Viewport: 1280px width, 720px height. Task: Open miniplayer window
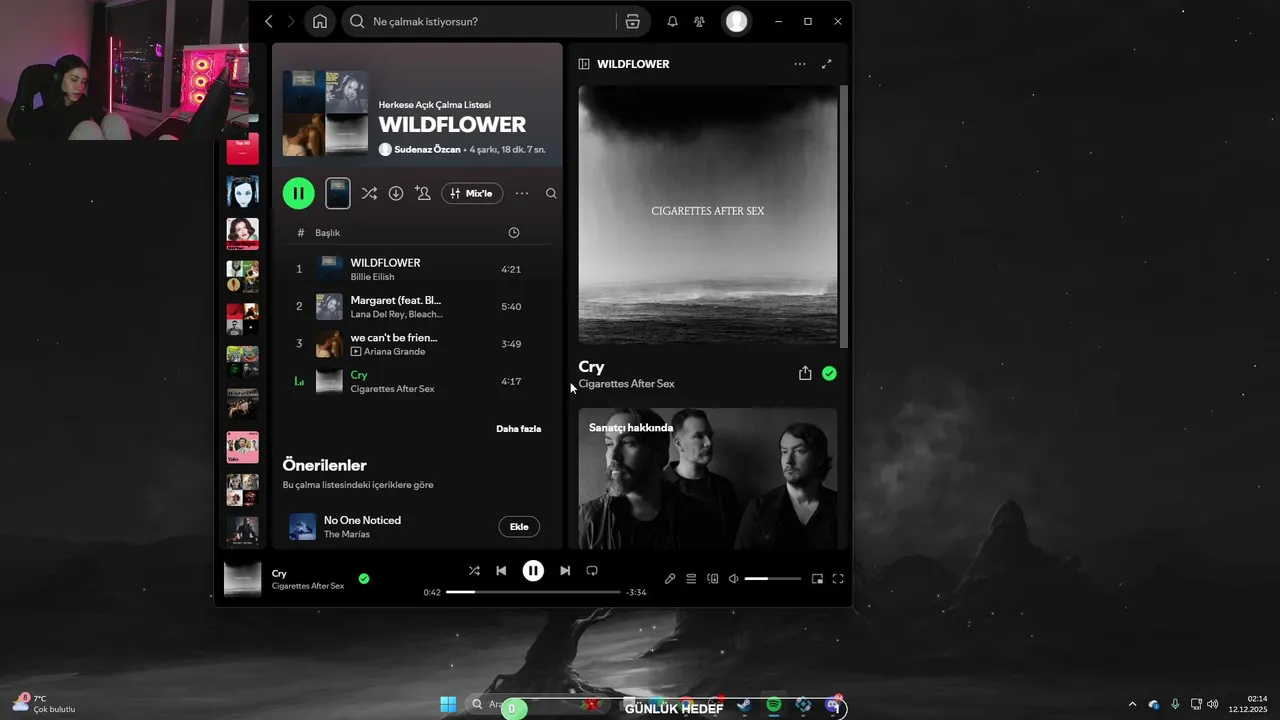pos(817,579)
